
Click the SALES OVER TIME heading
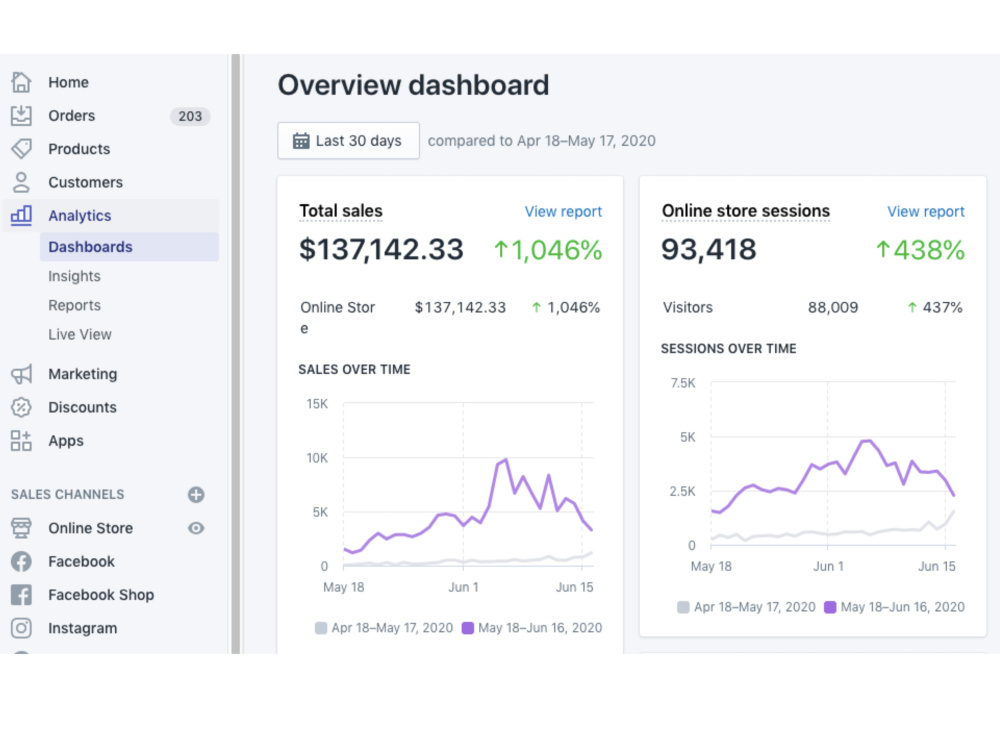coord(355,370)
